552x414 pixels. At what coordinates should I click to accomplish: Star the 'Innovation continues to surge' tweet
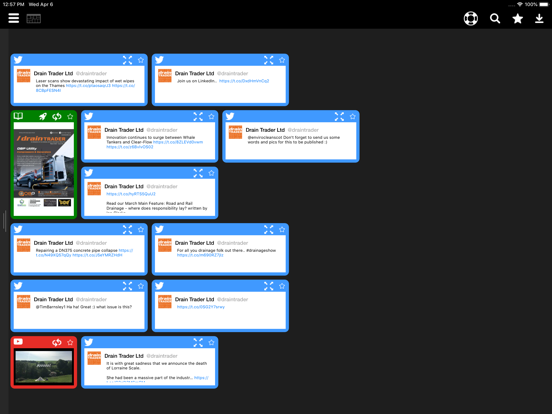pyautogui.click(x=211, y=117)
